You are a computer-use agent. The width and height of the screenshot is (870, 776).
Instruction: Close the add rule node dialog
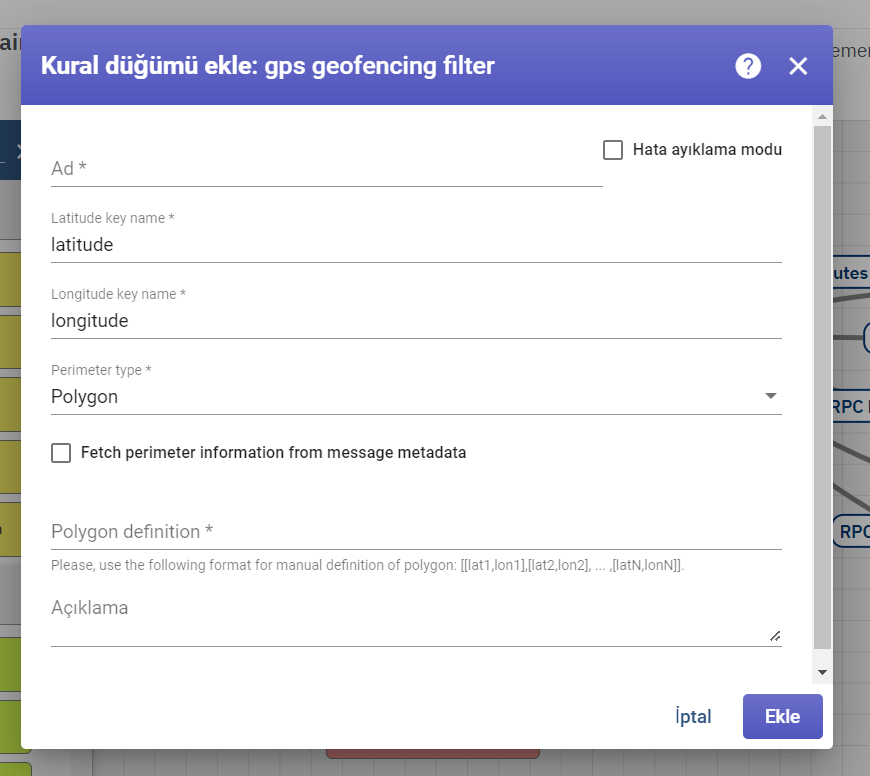coord(798,66)
